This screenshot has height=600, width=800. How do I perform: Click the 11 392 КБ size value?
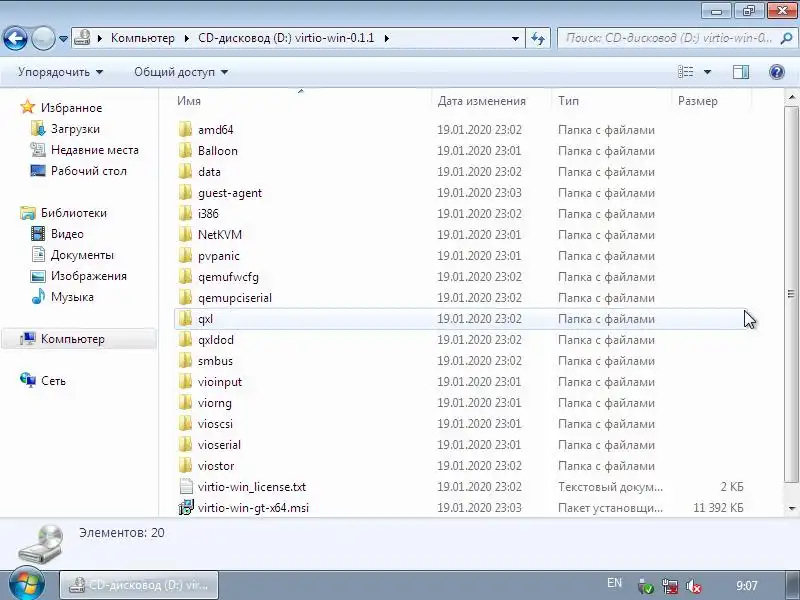[718, 508]
